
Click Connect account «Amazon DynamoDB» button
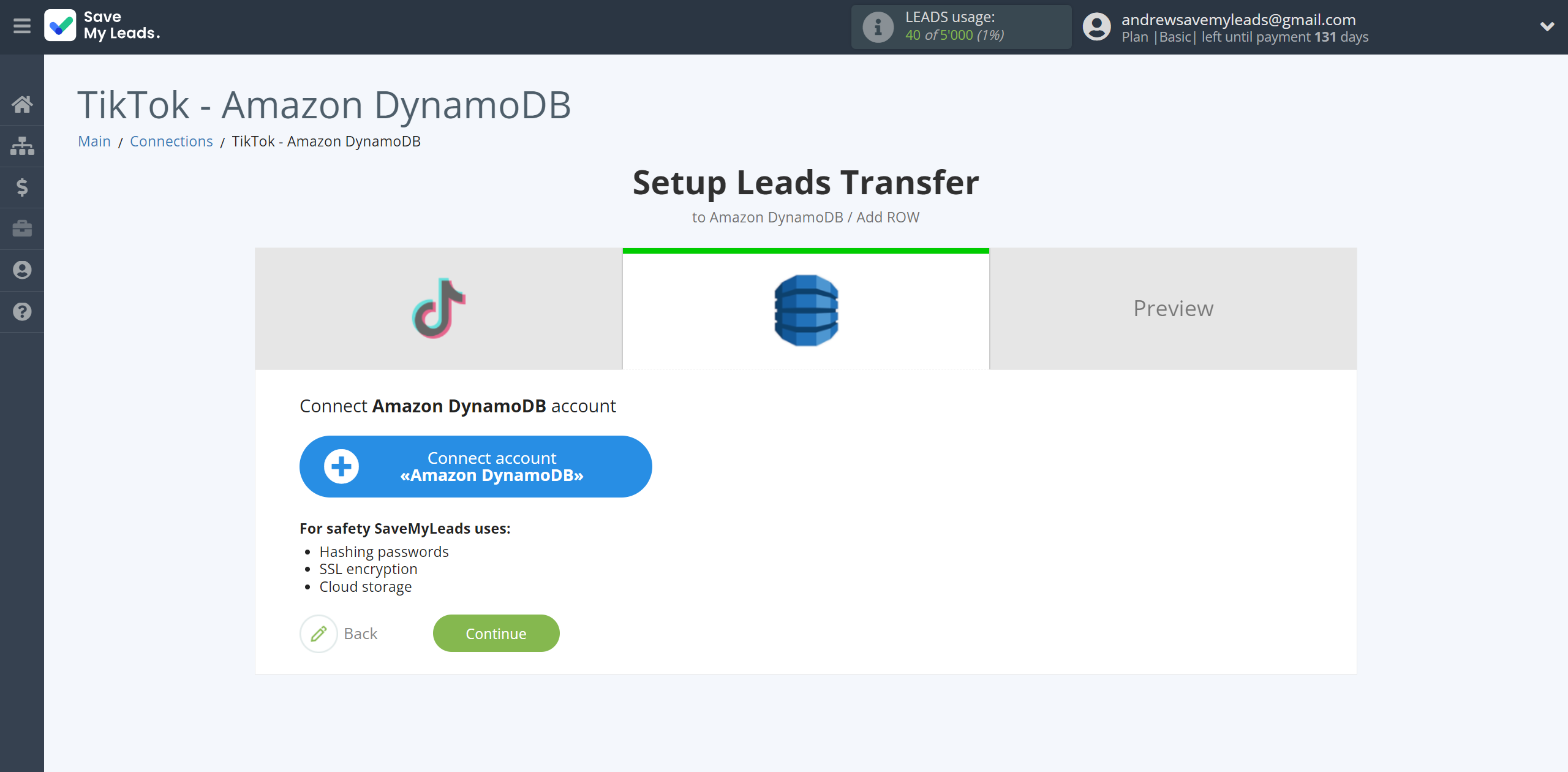pyautogui.click(x=475, y=466)
